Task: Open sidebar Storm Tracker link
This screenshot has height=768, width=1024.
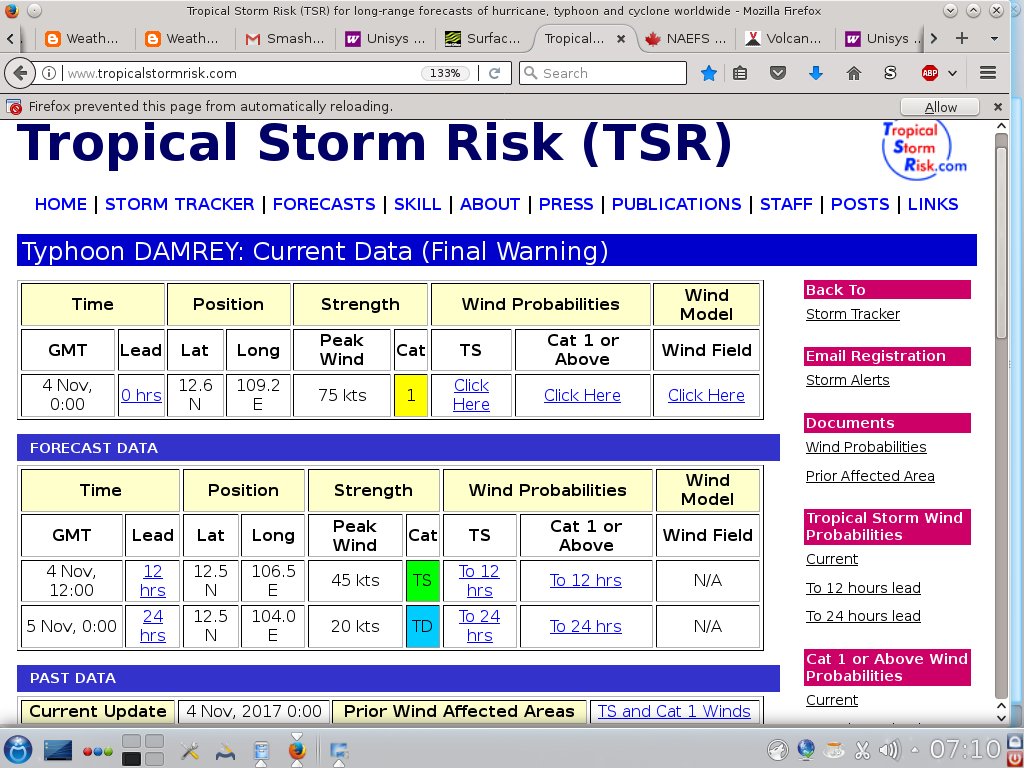Action: [x=852, y=314]
